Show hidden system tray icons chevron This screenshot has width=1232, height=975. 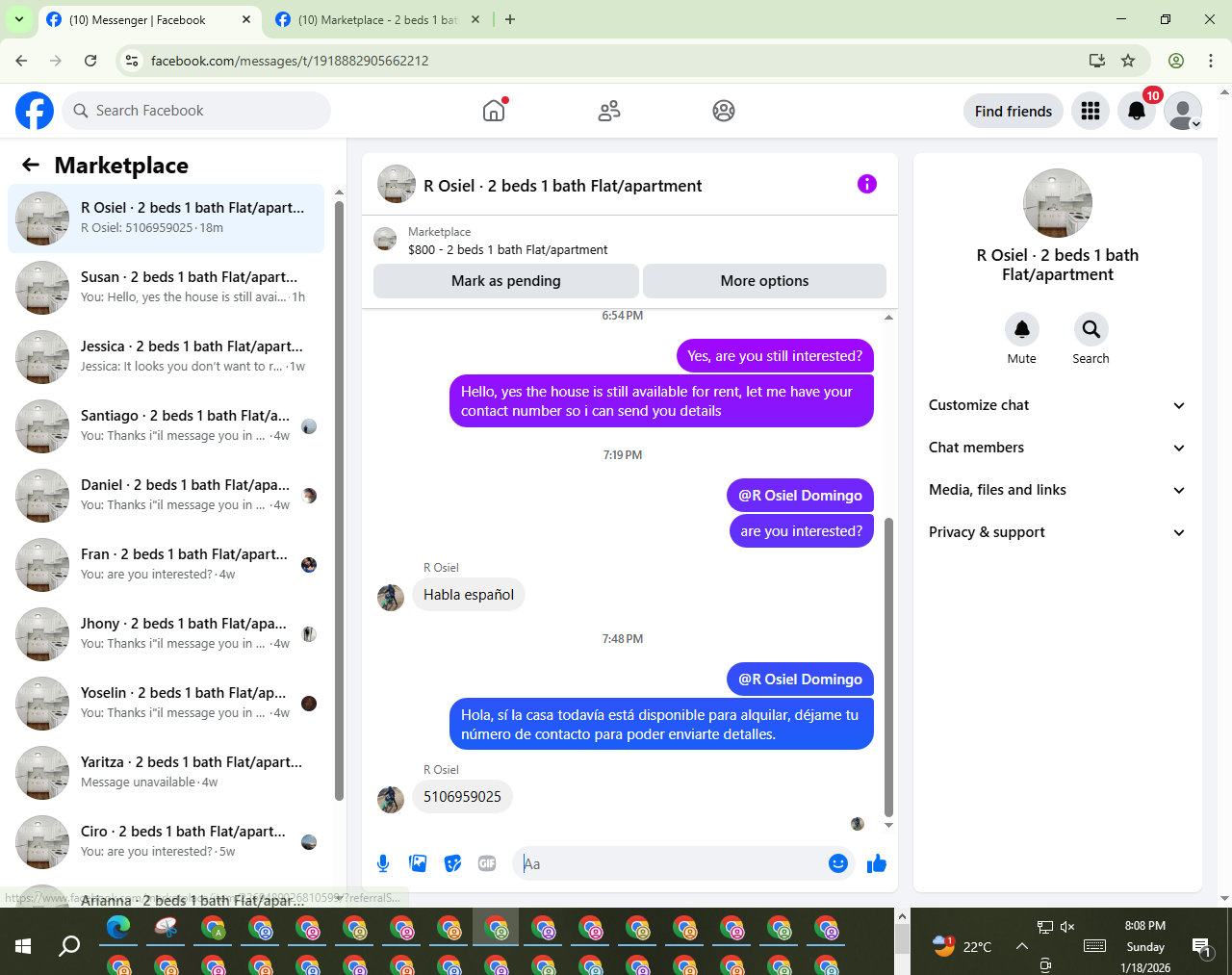[x=1022, y=946]
